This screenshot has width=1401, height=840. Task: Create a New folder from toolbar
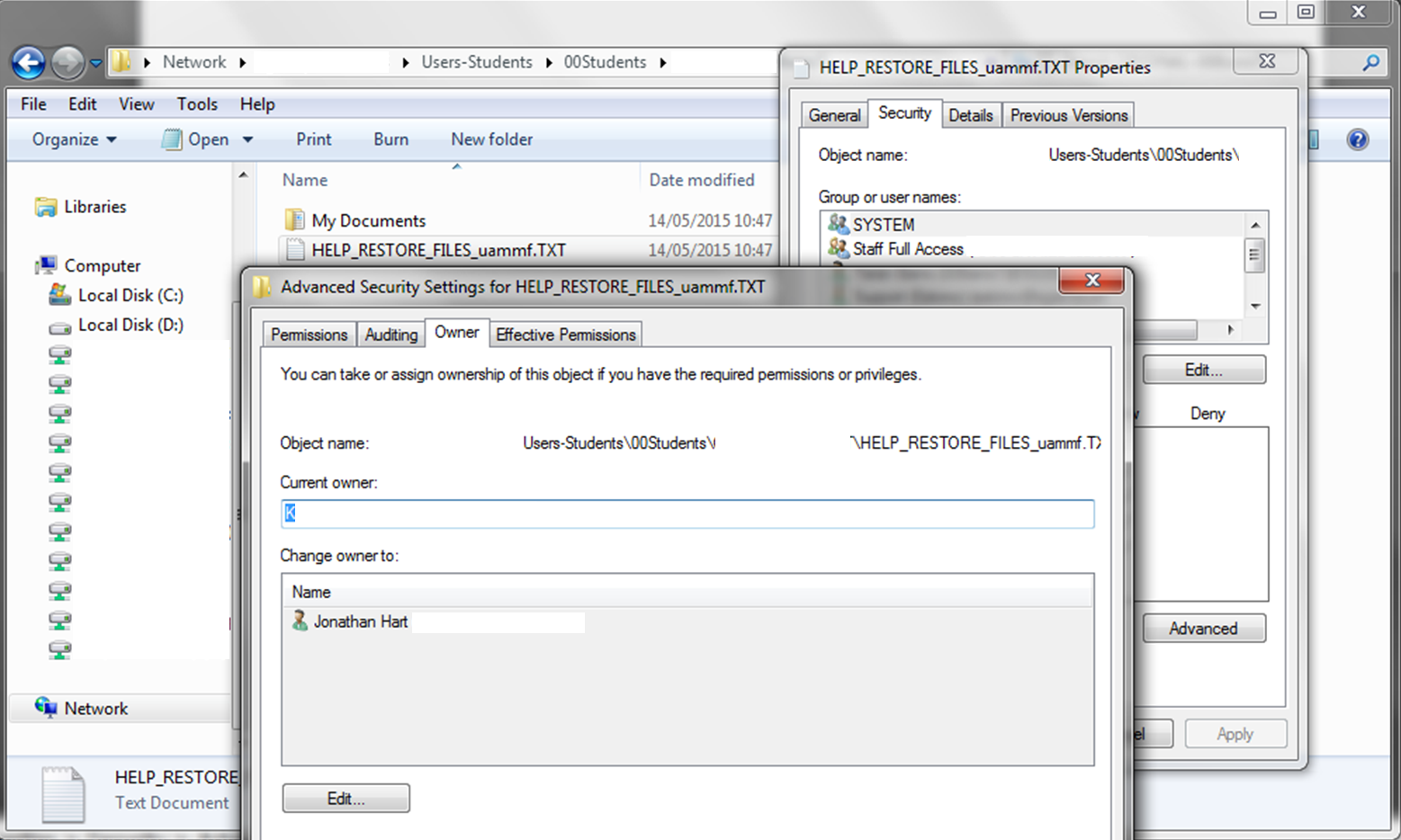[491, 139]
